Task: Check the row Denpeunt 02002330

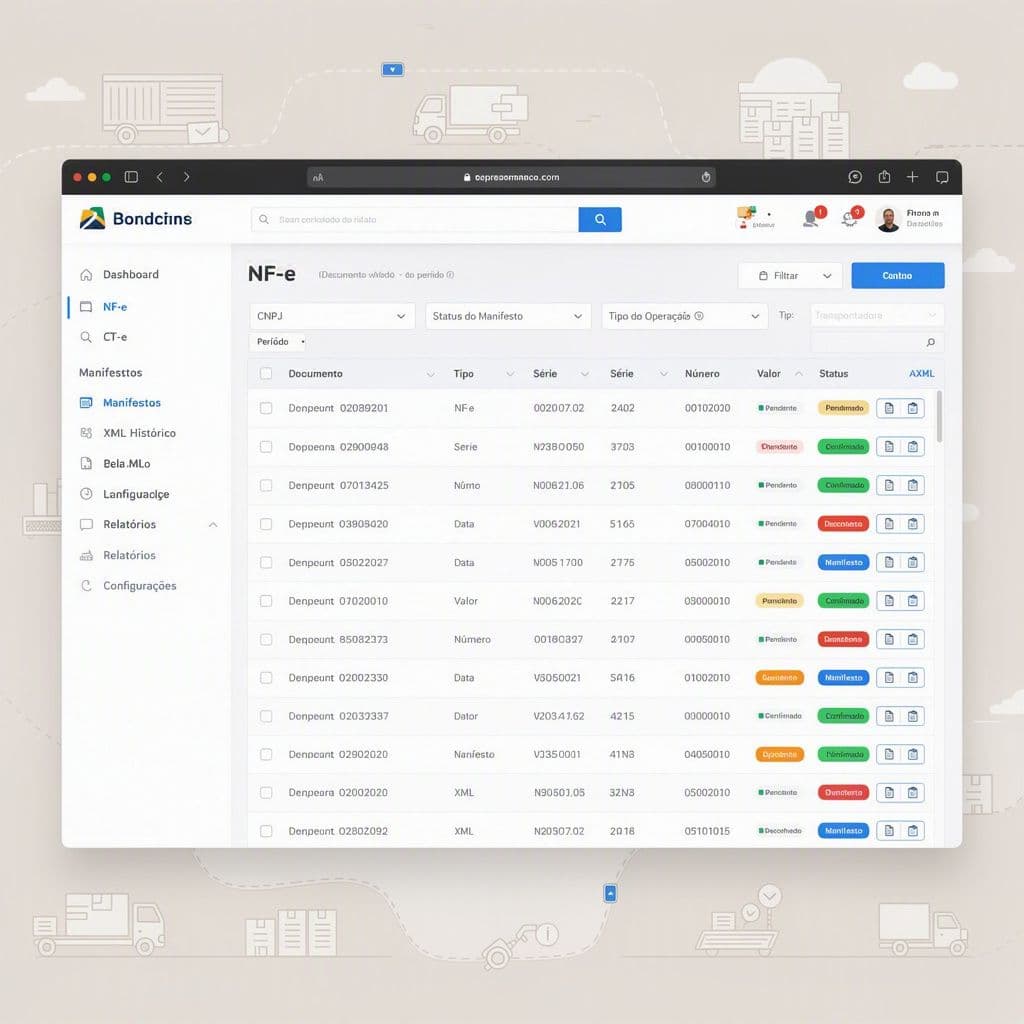Action: (266, 678)
